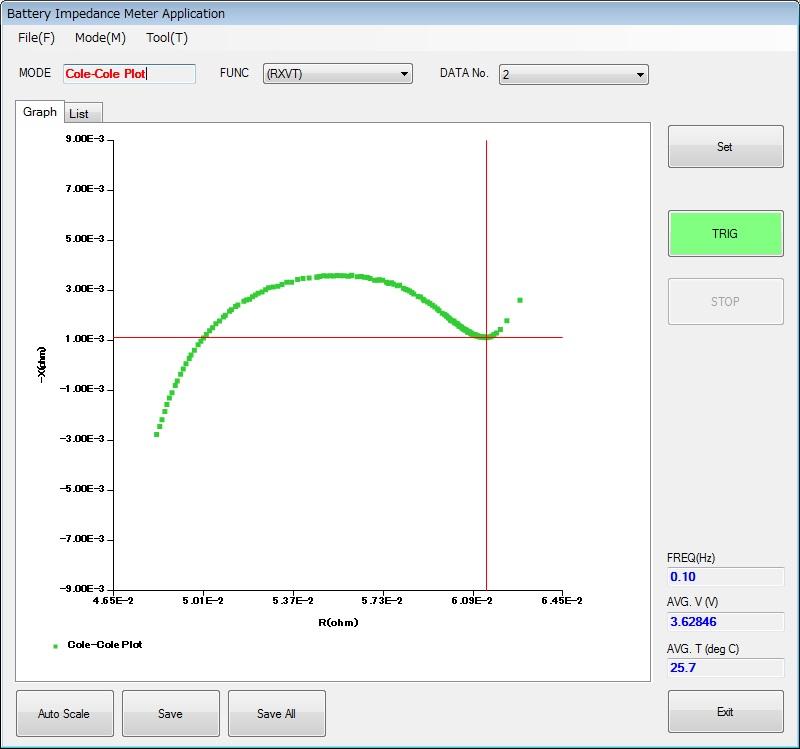Click the Cole-Cole Plot legend label

point(105,644)
